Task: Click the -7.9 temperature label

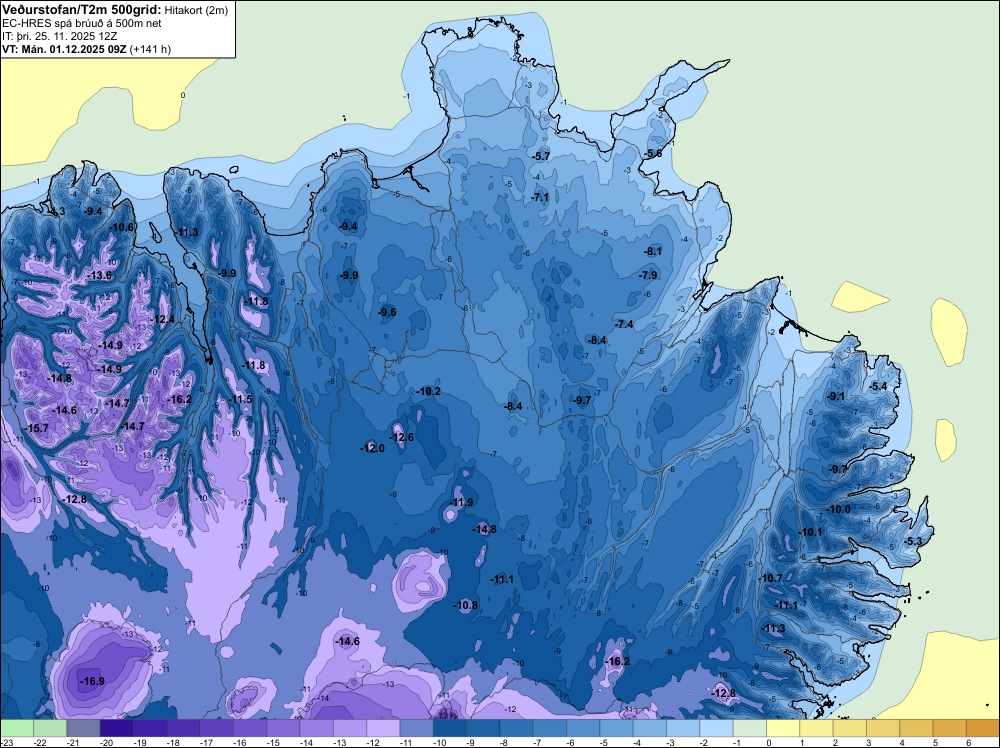Action: point(648,275)
